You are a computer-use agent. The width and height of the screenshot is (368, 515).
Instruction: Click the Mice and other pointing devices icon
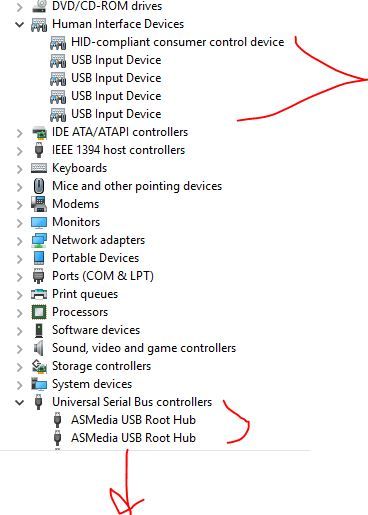pyautogui.click(x=39, y=186)
